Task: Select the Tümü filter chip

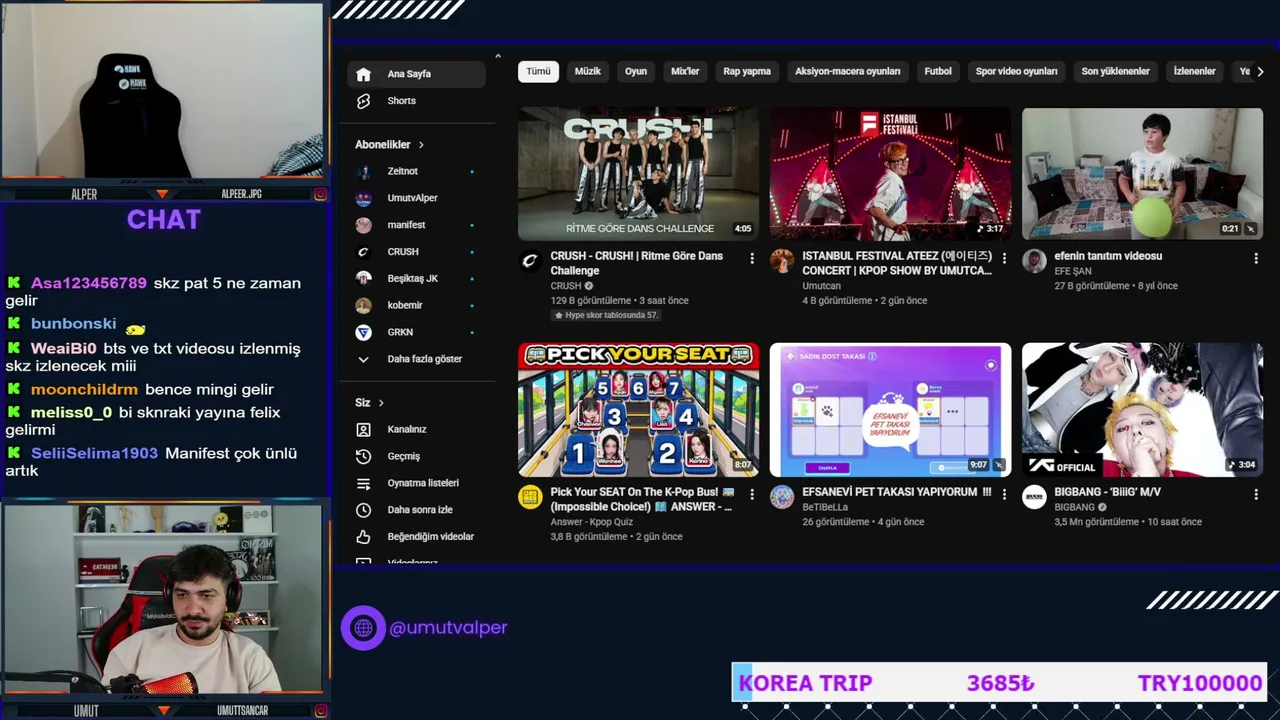Action: coord(538,72)
